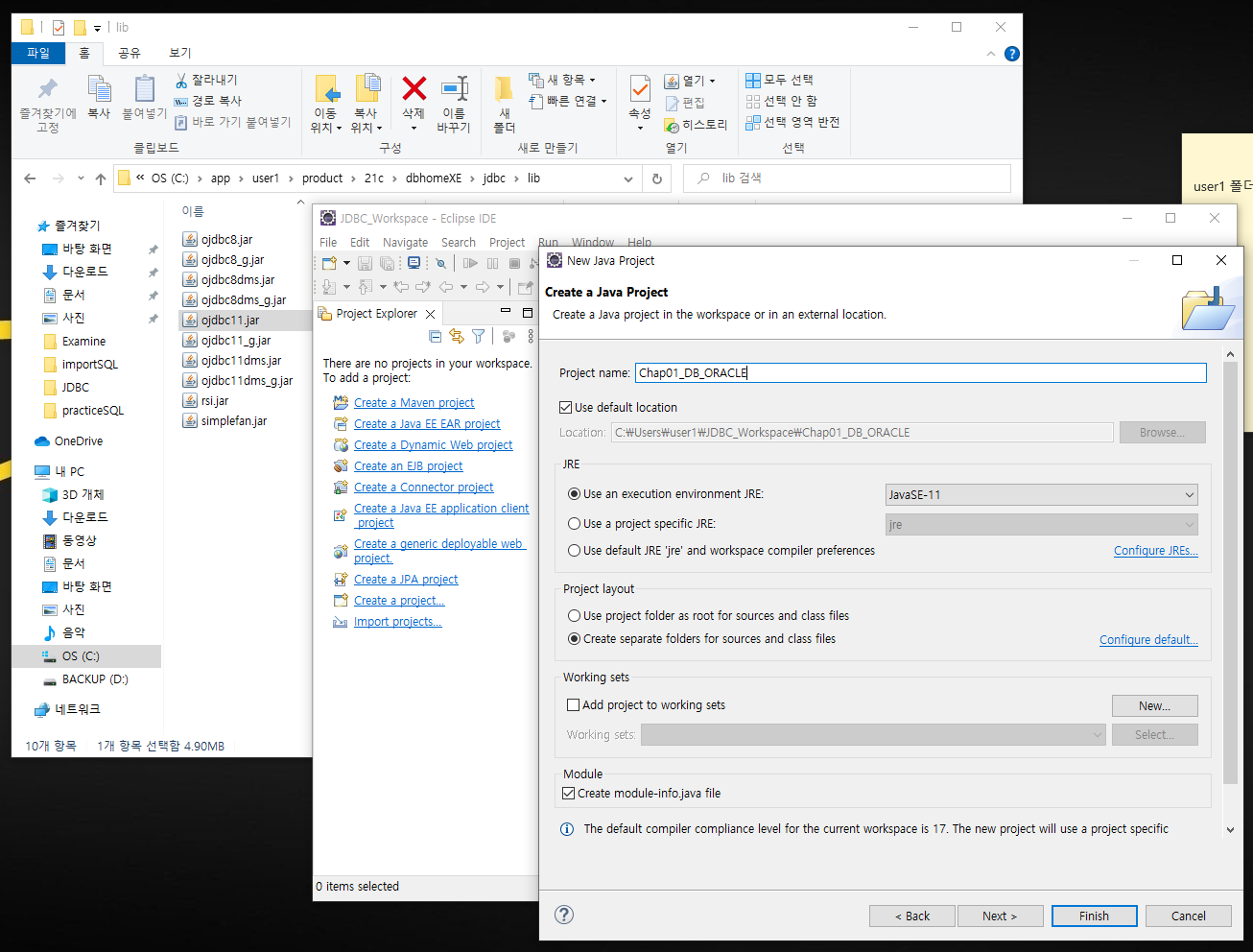
Task: Click Properties (속성) icon in ribbon
Action: click(640, 89)
